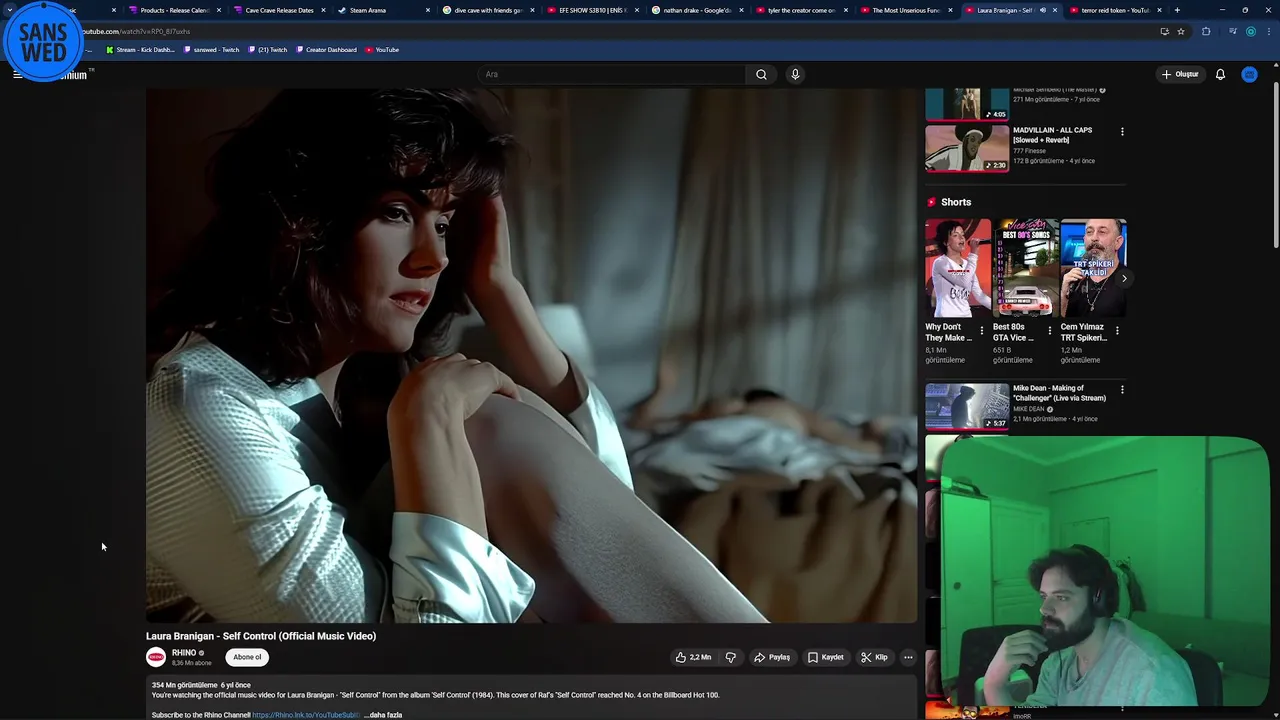Open the sanswed - Twitch bookmark

211,50
